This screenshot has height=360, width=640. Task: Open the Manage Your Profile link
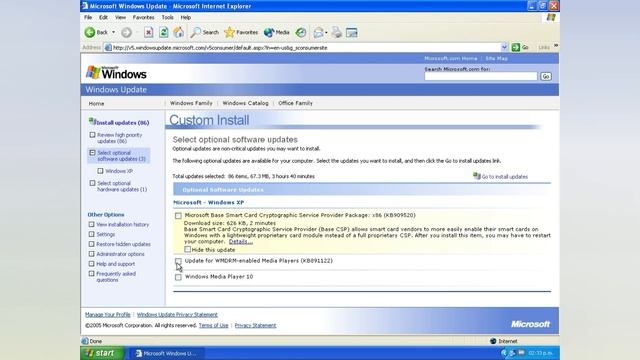(x=107, y=315)
